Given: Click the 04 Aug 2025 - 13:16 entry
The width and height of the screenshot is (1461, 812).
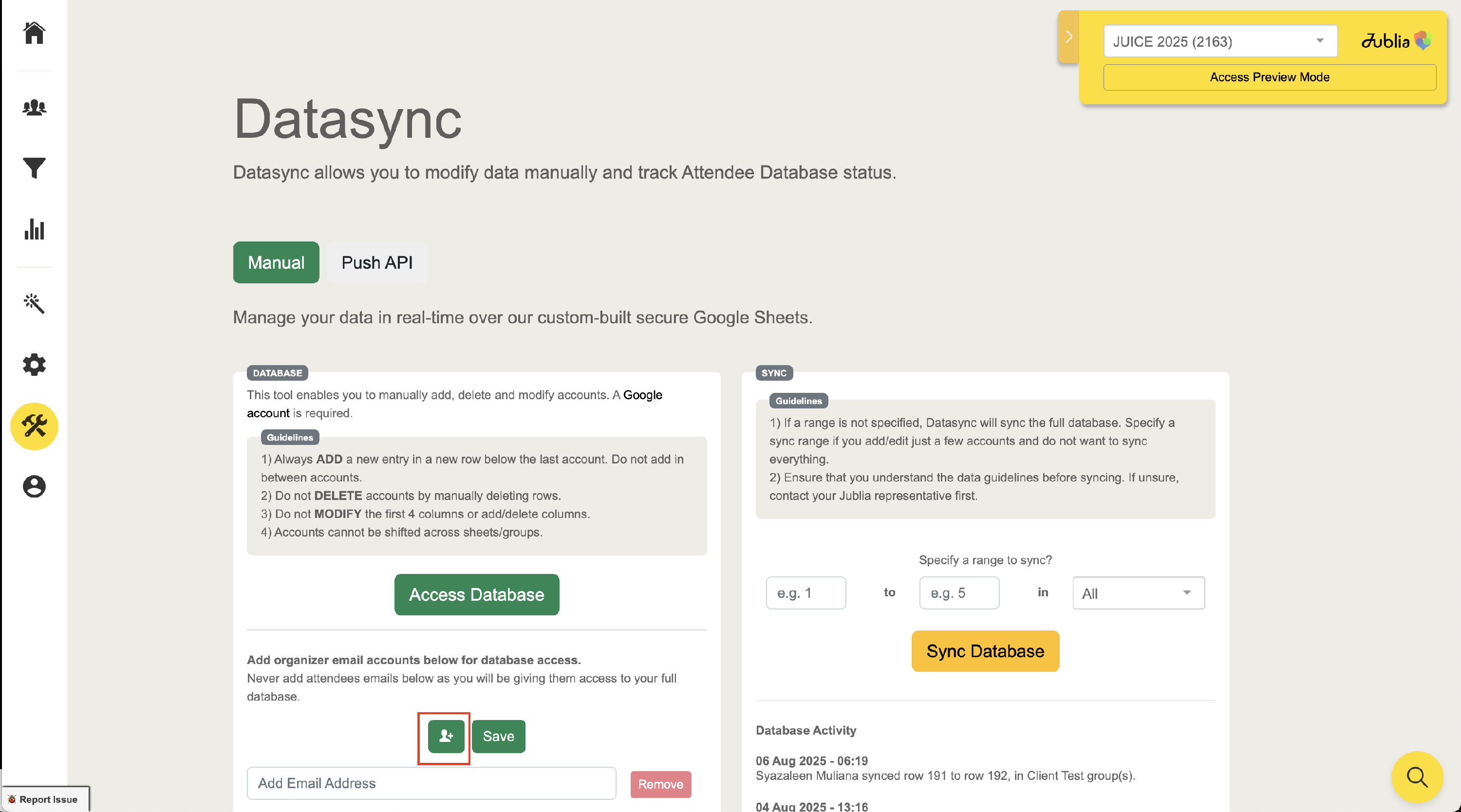Looking at the screenshot, I should [x=812, y=806].
